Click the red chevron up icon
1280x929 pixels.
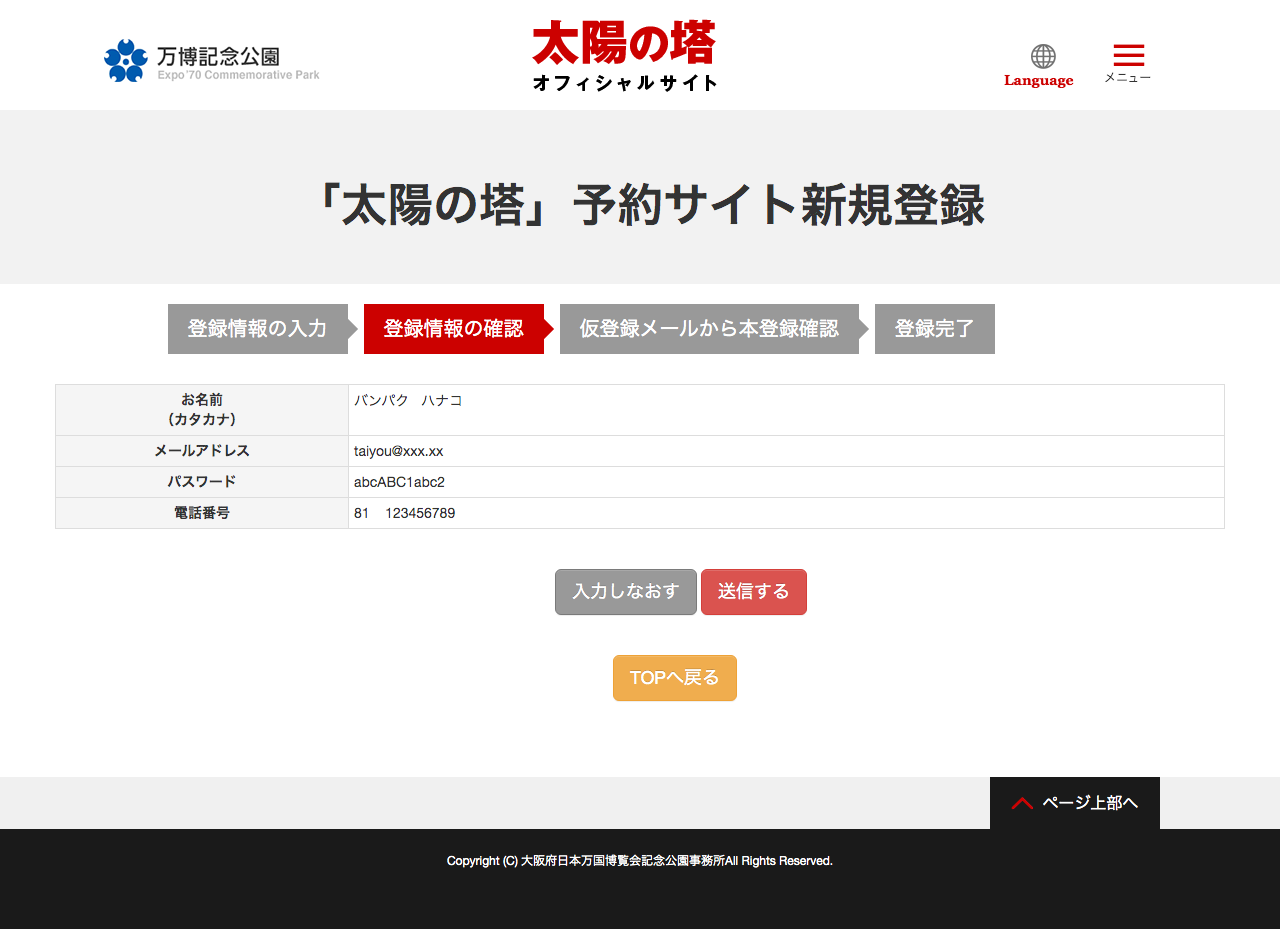click(x=1022, y=803)
